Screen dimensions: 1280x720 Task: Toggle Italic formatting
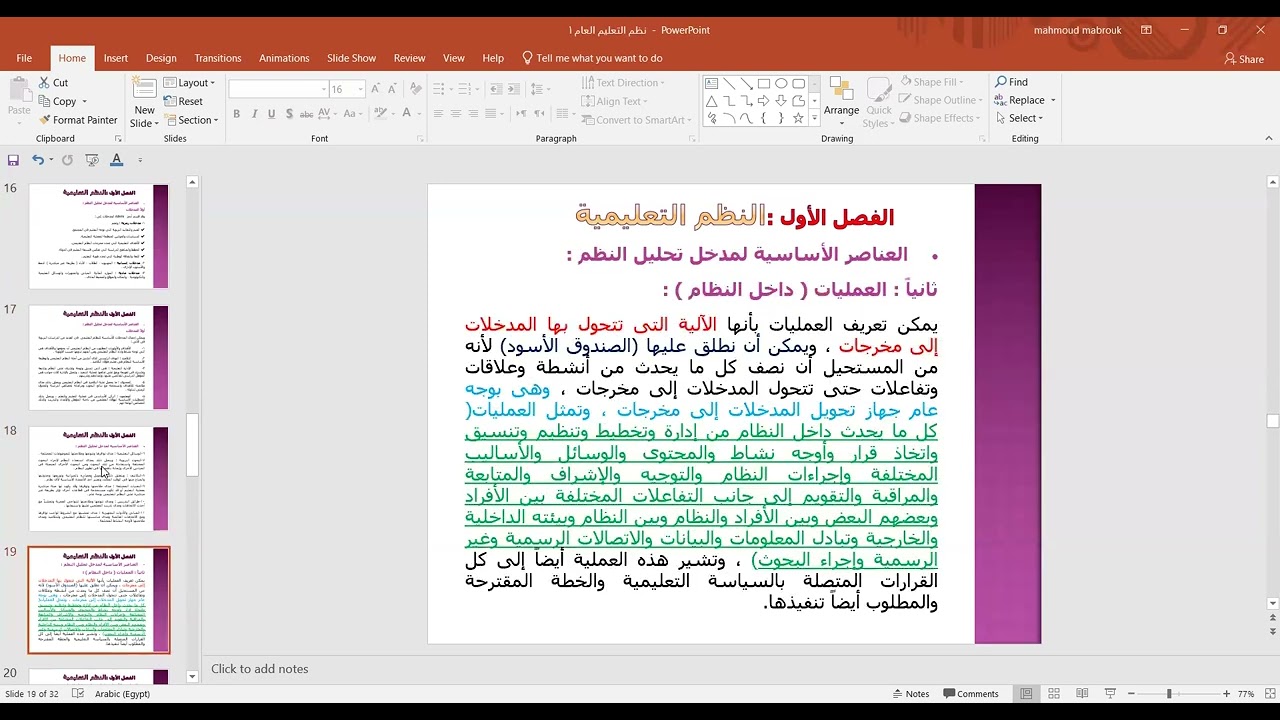coord(254,114)
